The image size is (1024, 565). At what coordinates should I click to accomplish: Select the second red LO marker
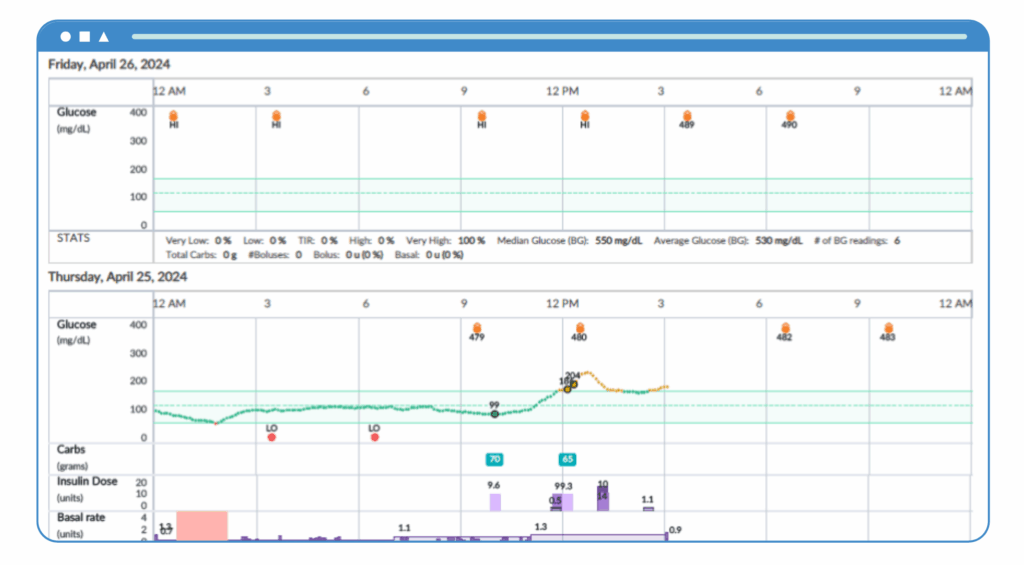click(375, 437)
